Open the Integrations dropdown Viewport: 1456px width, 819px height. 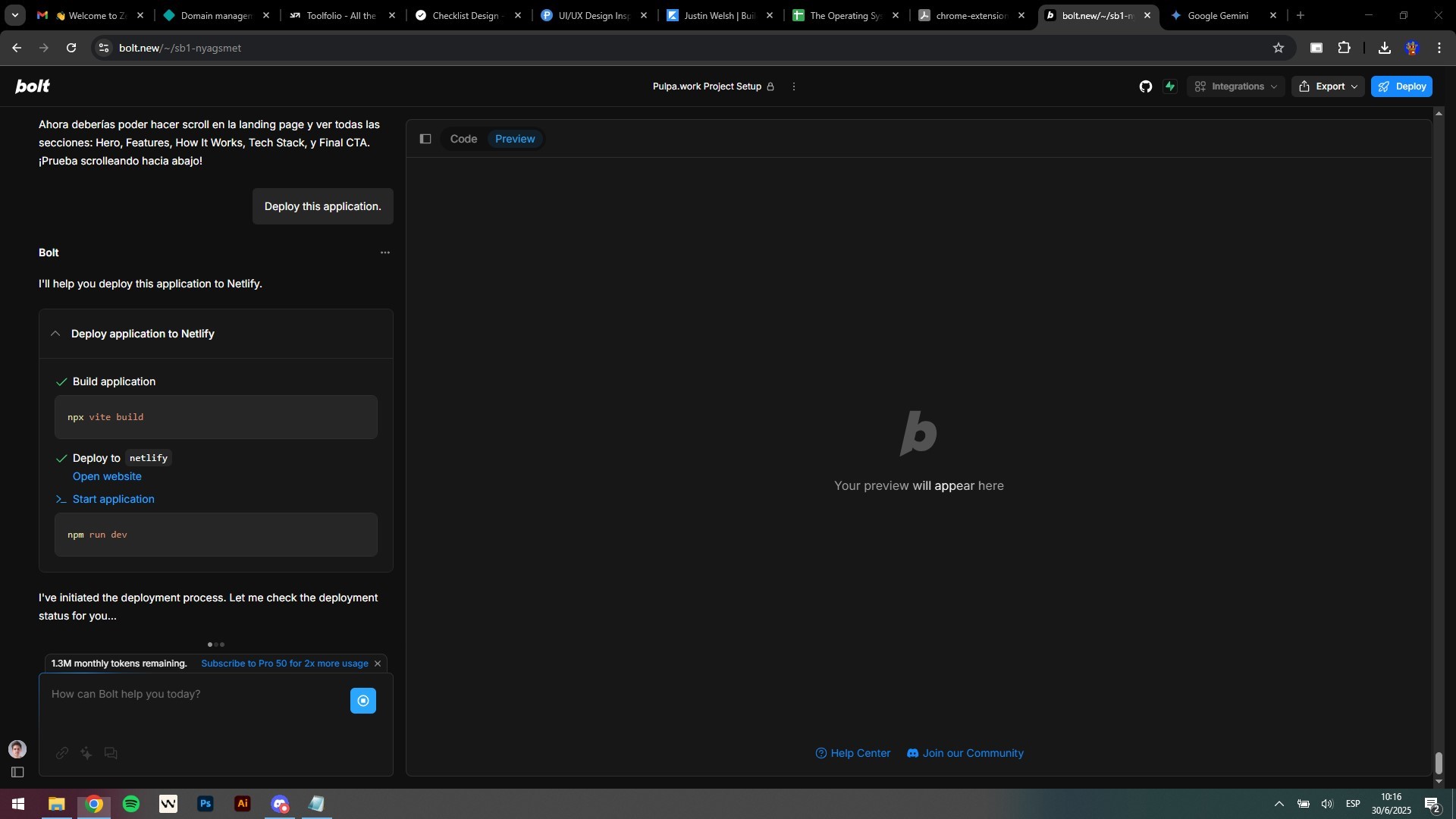tap(1235, 86)
